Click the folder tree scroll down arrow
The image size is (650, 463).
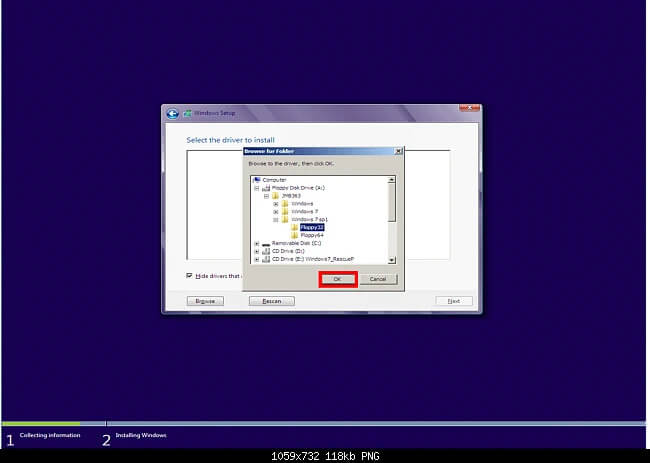[x=392, y=259]
